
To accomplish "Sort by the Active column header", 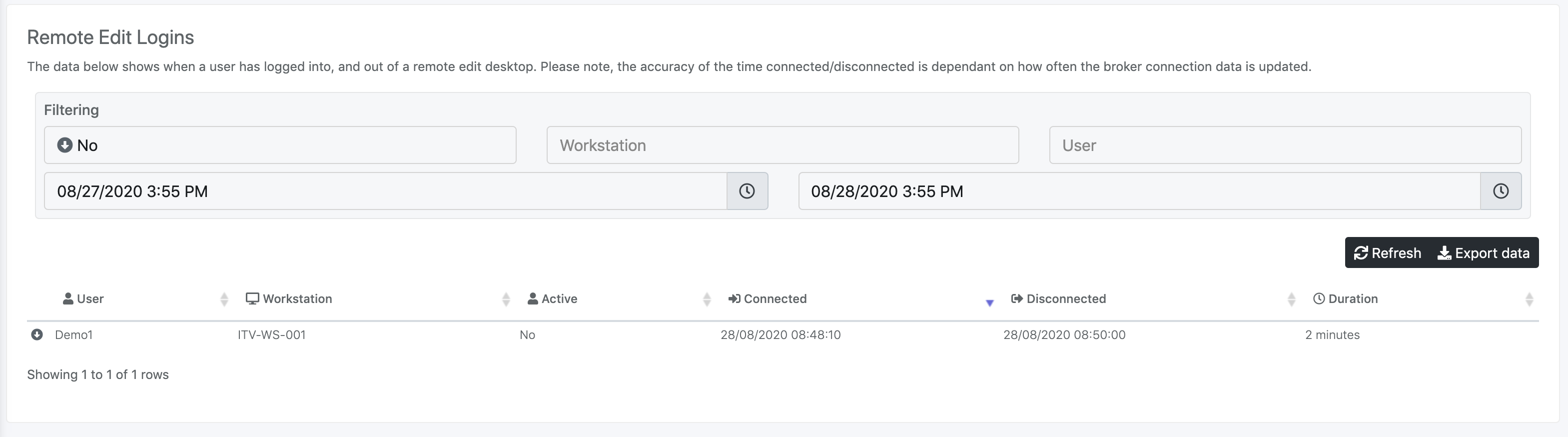I will click(x=559, y=298).
